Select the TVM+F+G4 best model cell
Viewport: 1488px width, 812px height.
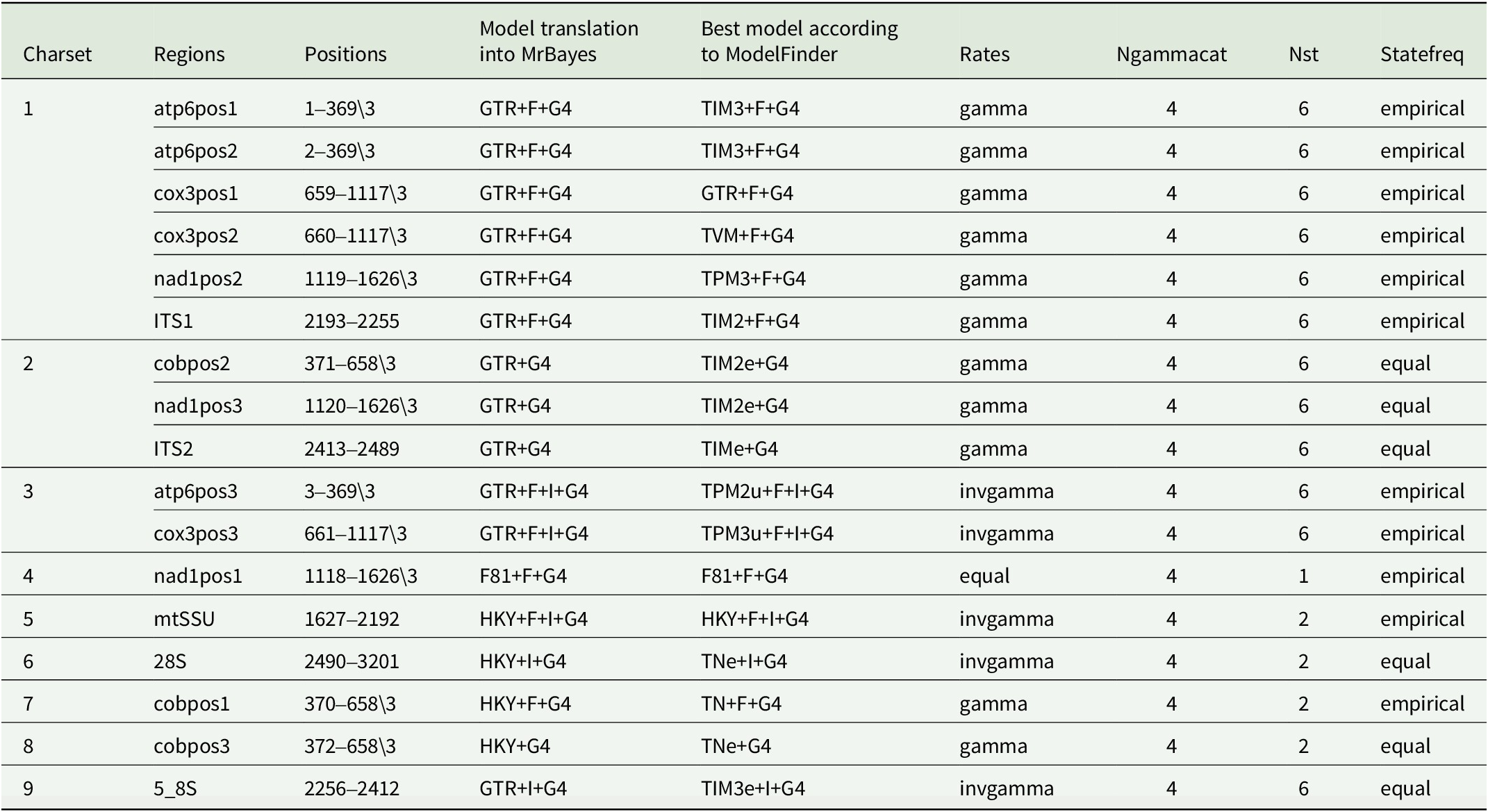(747, 235)
